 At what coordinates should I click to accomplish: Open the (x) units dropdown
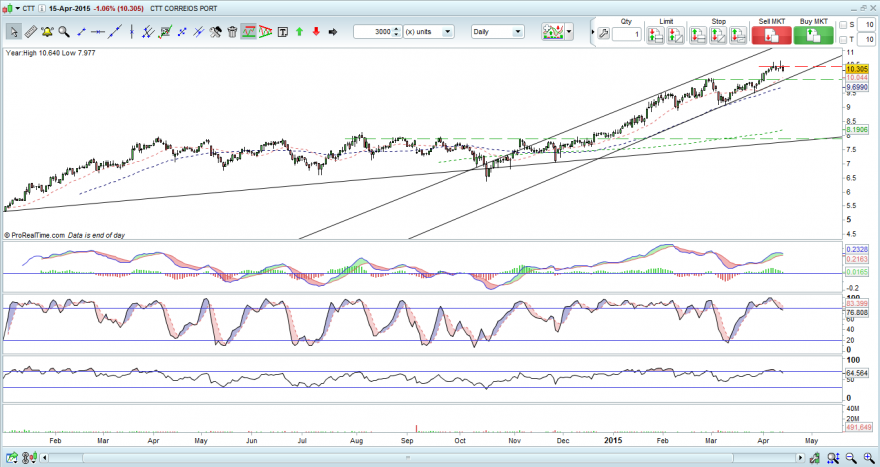[x=429, y=32]
